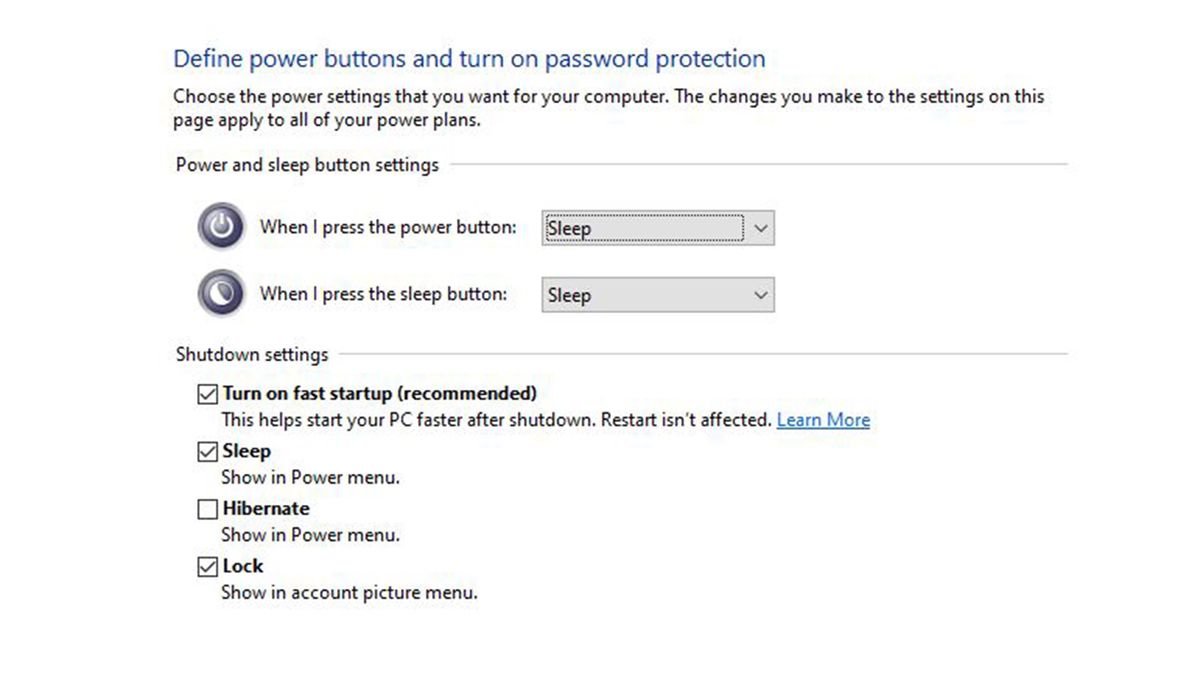Click the Power and sleep button settings label
The image size is (1200, 675).
point(306,164)
